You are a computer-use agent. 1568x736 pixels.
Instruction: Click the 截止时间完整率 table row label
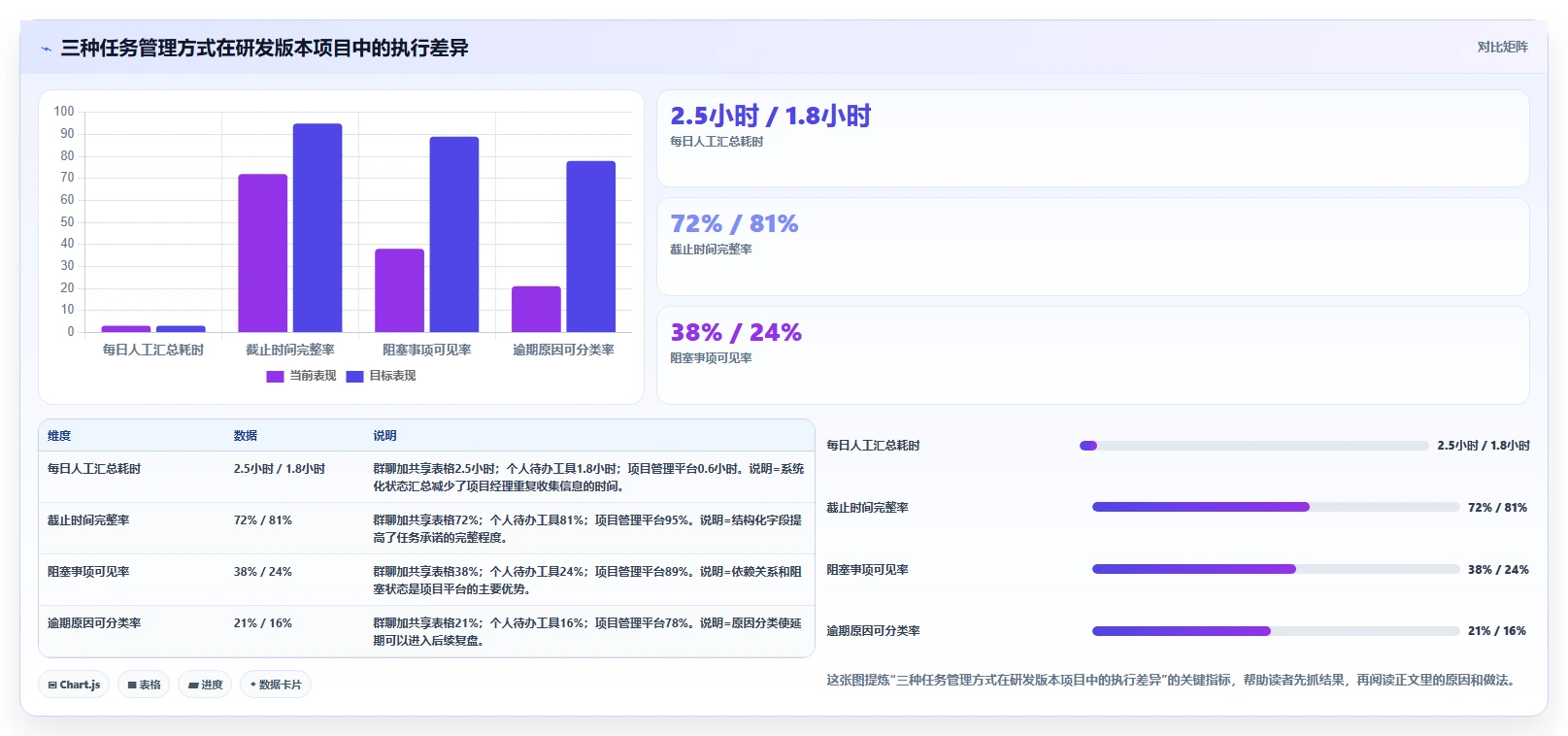(x=88, y=520)
